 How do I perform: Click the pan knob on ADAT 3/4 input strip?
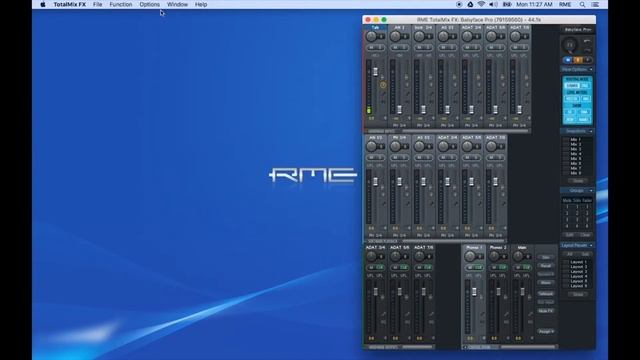[467, 36]
